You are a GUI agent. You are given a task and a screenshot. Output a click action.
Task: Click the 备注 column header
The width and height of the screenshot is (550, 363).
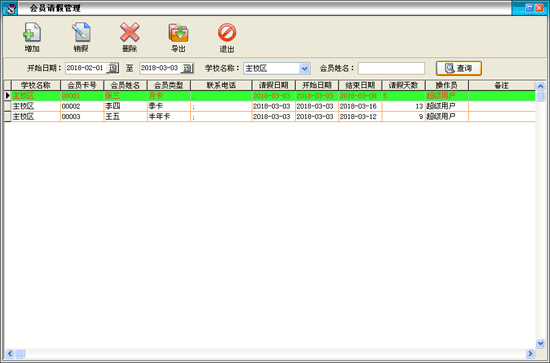click(502, 85)
